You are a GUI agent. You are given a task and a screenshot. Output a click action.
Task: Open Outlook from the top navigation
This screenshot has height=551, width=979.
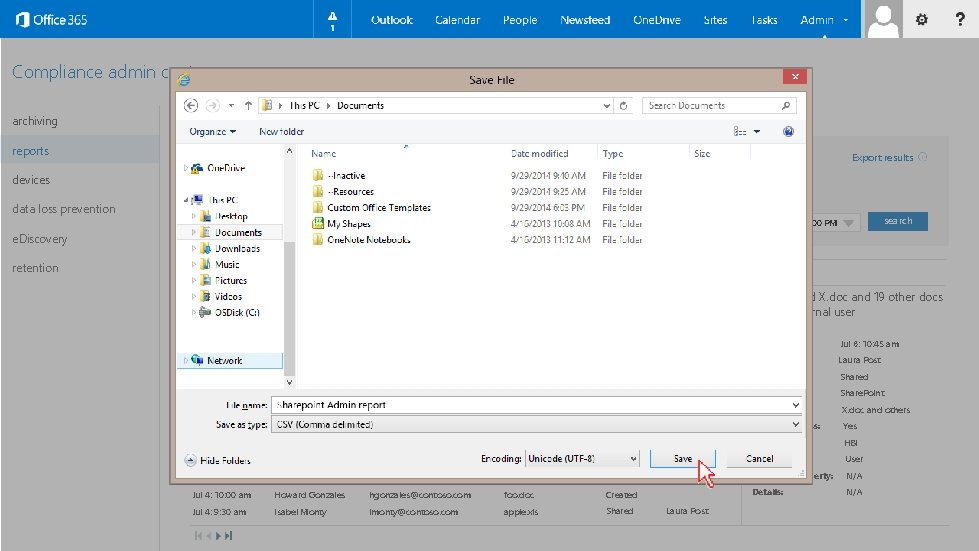[391, 20]
